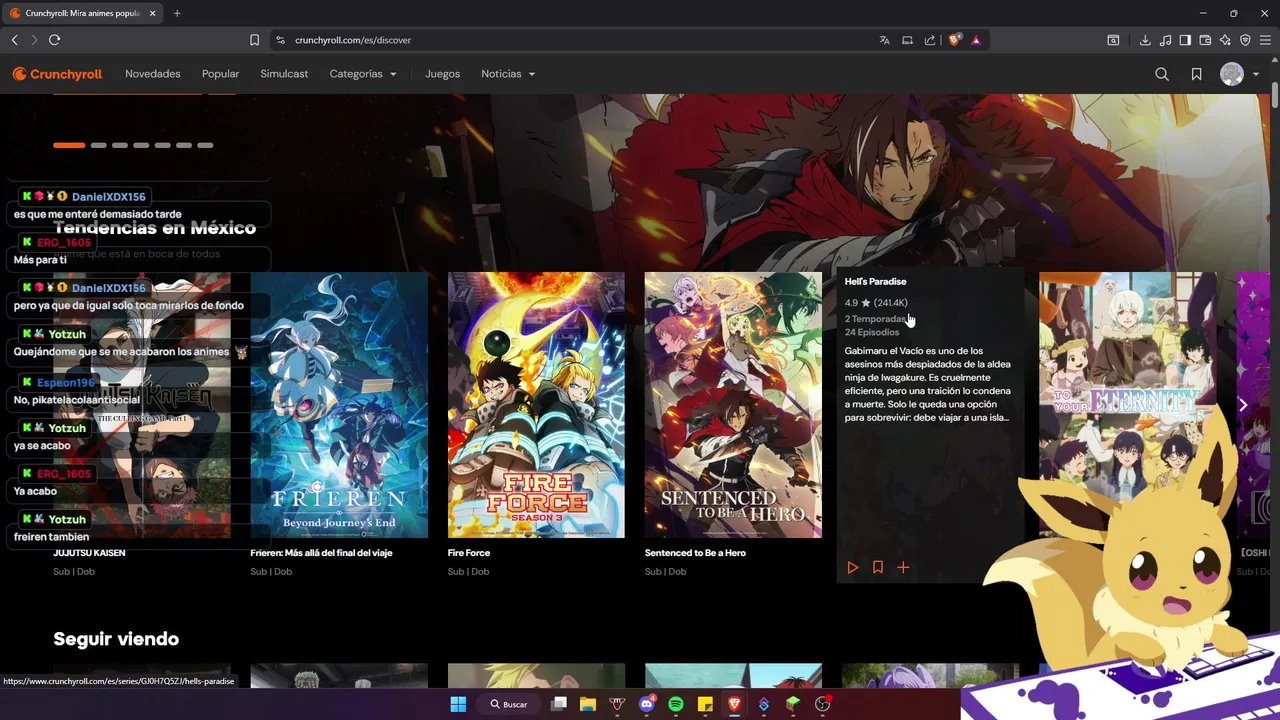Close the Crunchyroll browser tab
The width and height of the screenshot is (1280, 720).
point(152,13)
